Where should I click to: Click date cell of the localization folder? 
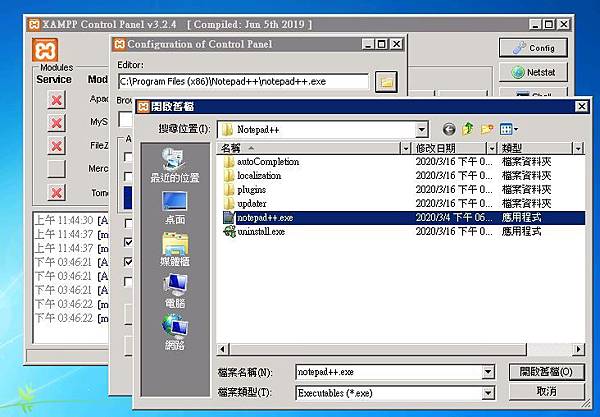[x=454, y=176]
